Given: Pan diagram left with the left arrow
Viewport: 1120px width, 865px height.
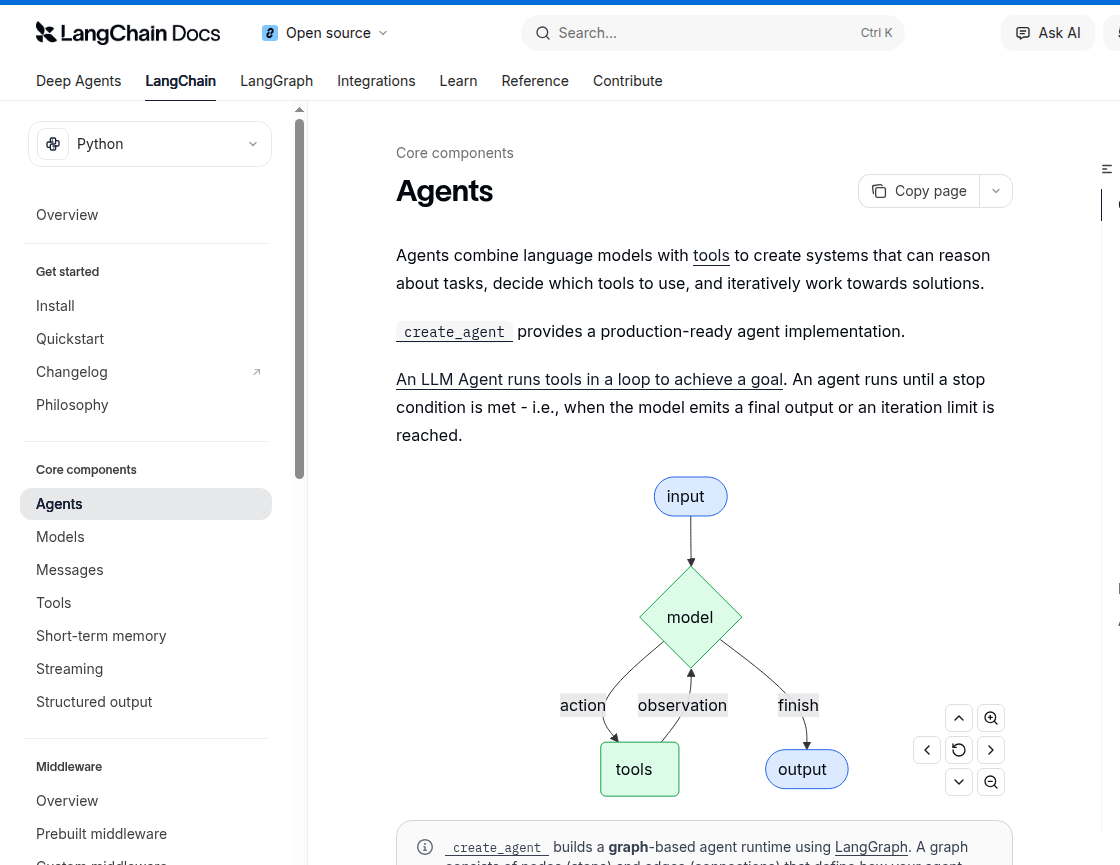Looking at the screenshot, I should click(927, 750).
